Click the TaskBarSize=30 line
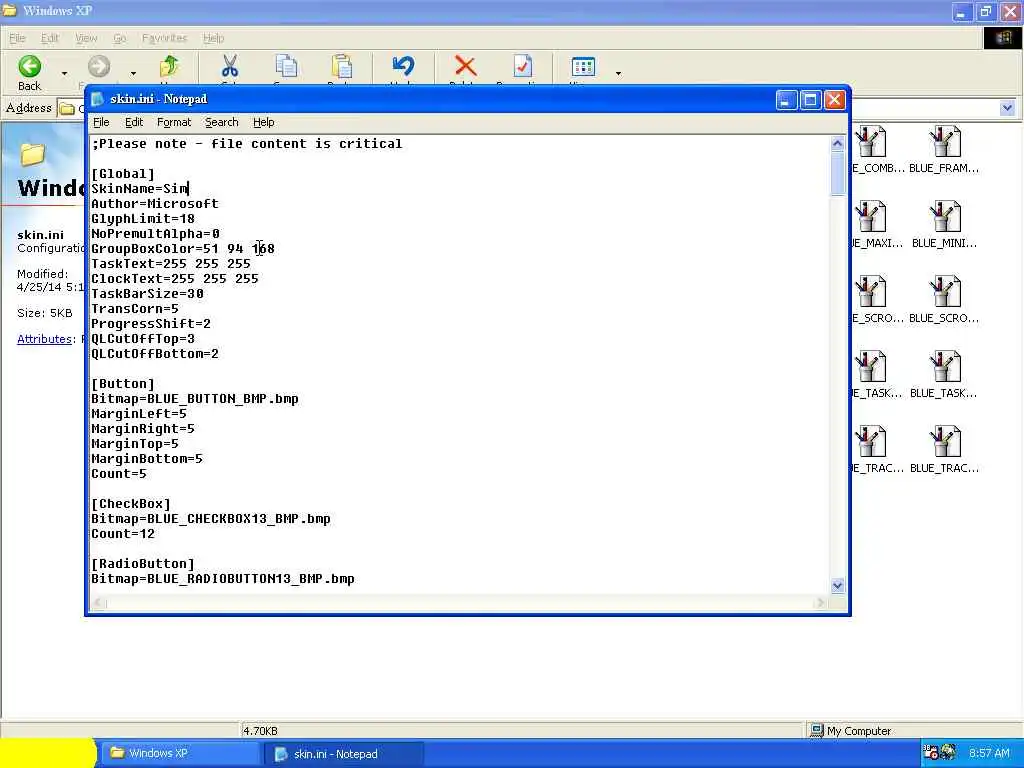1024x768 pixels. 147,294
